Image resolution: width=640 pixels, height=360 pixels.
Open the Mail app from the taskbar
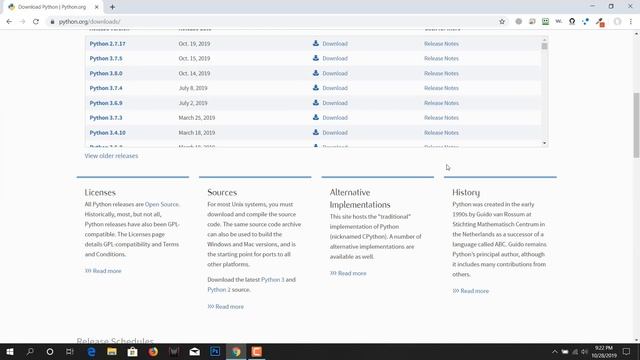195,351
